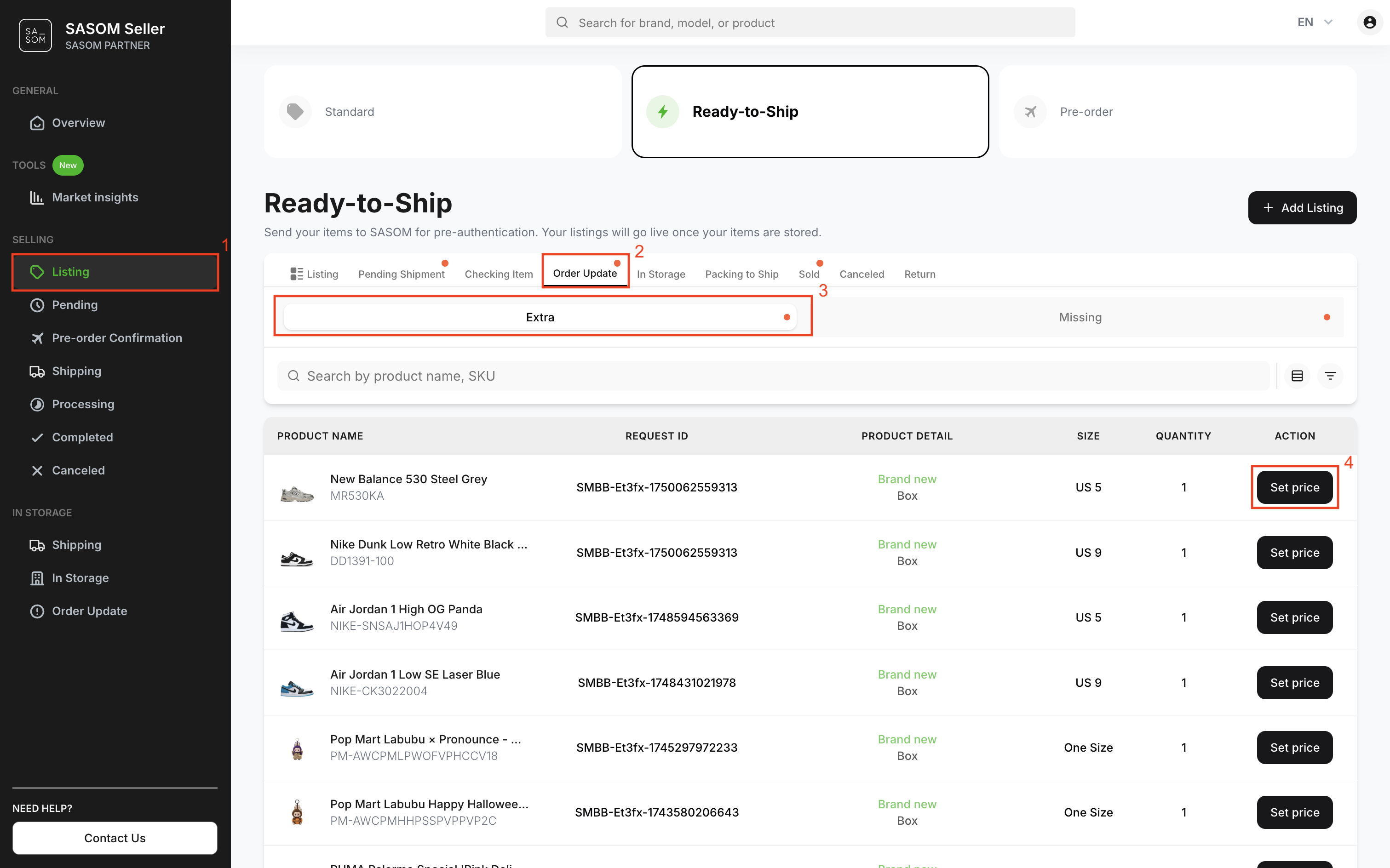Set price for Air Jordan 1 High OG Panda

coord(1294,618)
